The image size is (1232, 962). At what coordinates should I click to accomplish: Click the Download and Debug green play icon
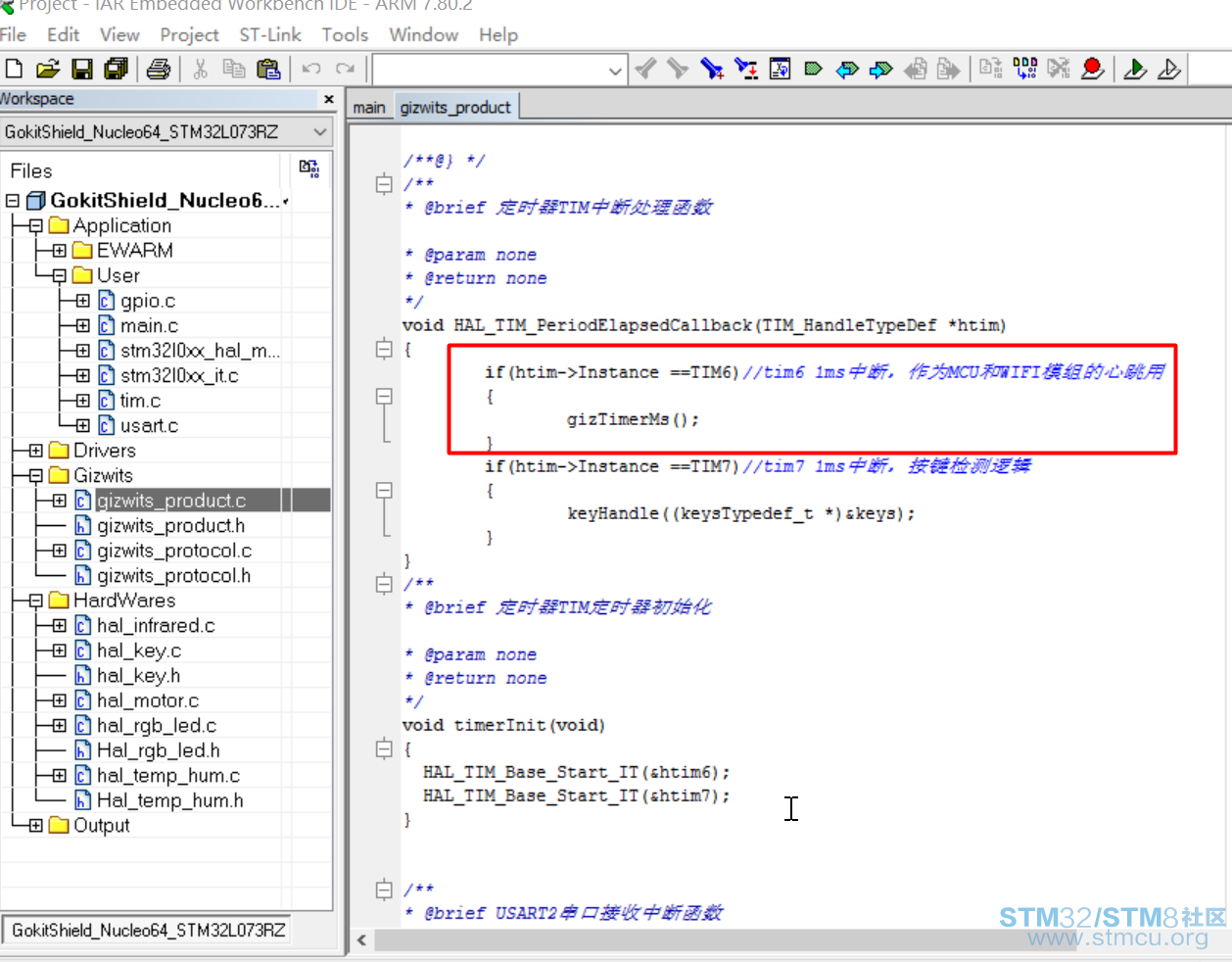tap(1135, 70)
